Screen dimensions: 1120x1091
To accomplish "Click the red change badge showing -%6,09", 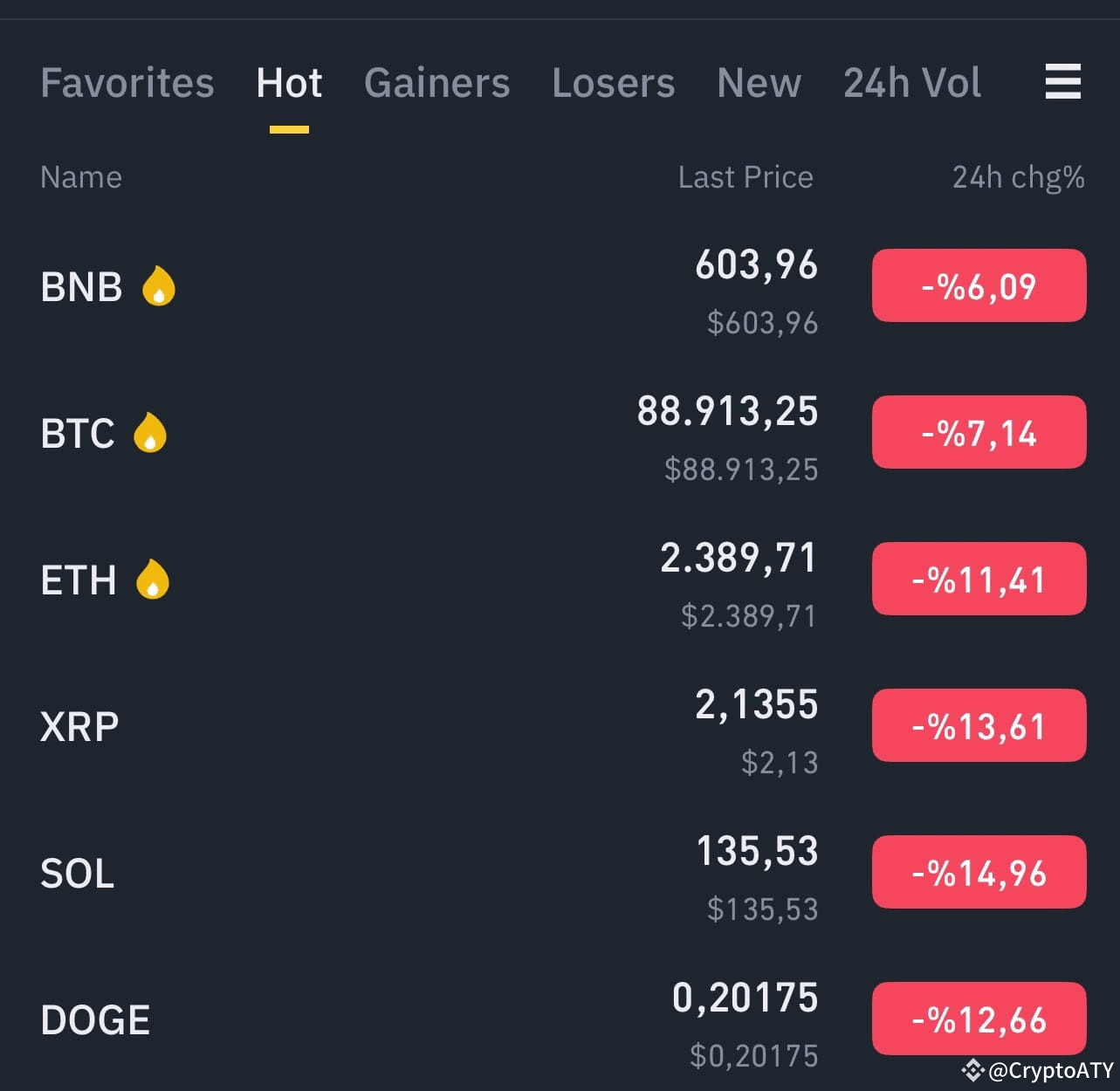I will 979,285.
